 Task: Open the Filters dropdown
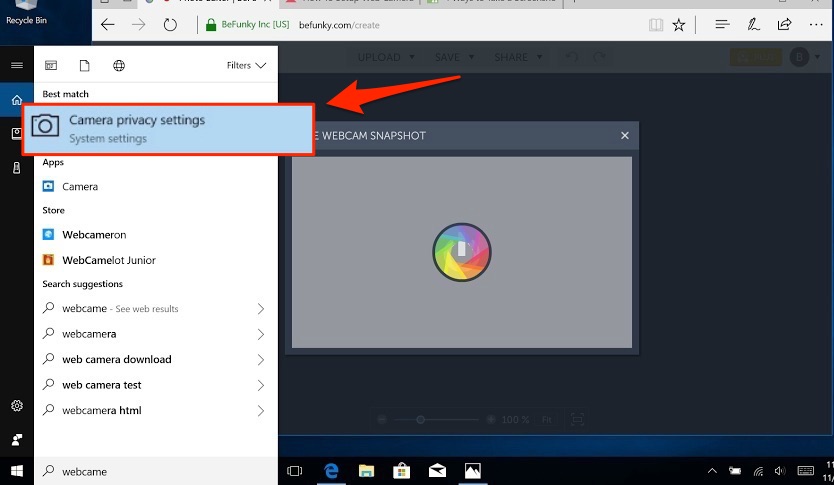pos(246,65)
